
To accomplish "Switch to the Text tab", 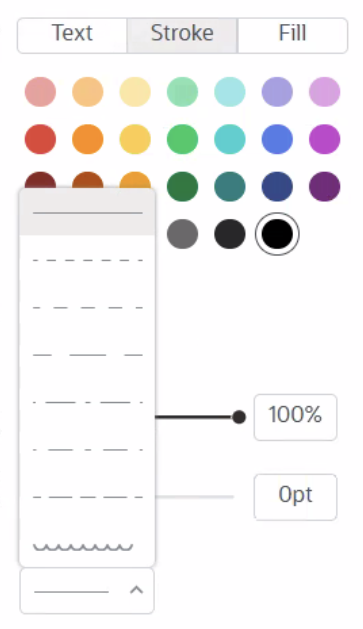I will pyautogui.click(x=72, y=35).
